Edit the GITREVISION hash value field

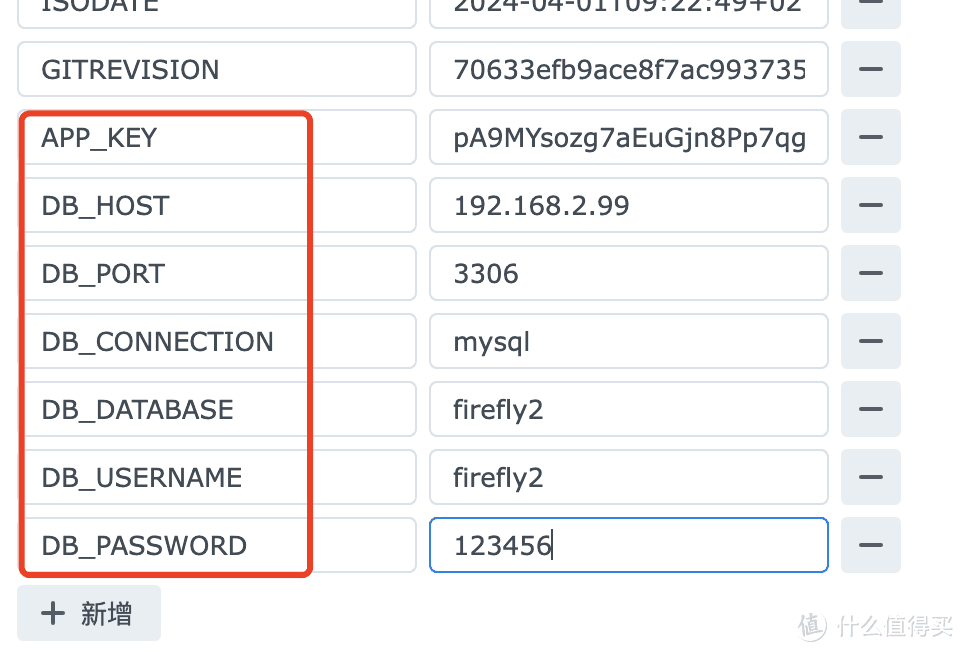(x=628, y=70)
